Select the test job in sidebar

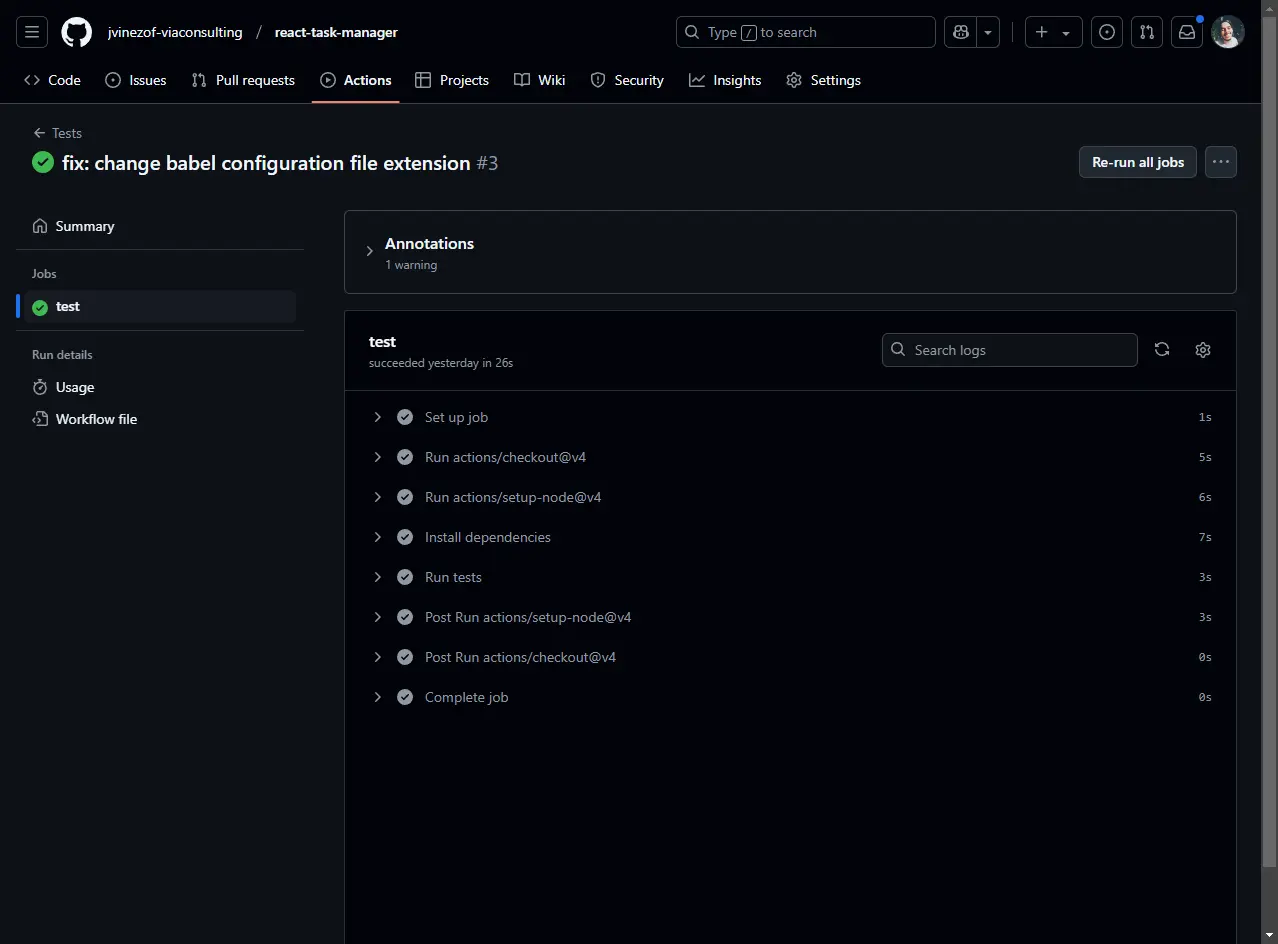[160, 307]
